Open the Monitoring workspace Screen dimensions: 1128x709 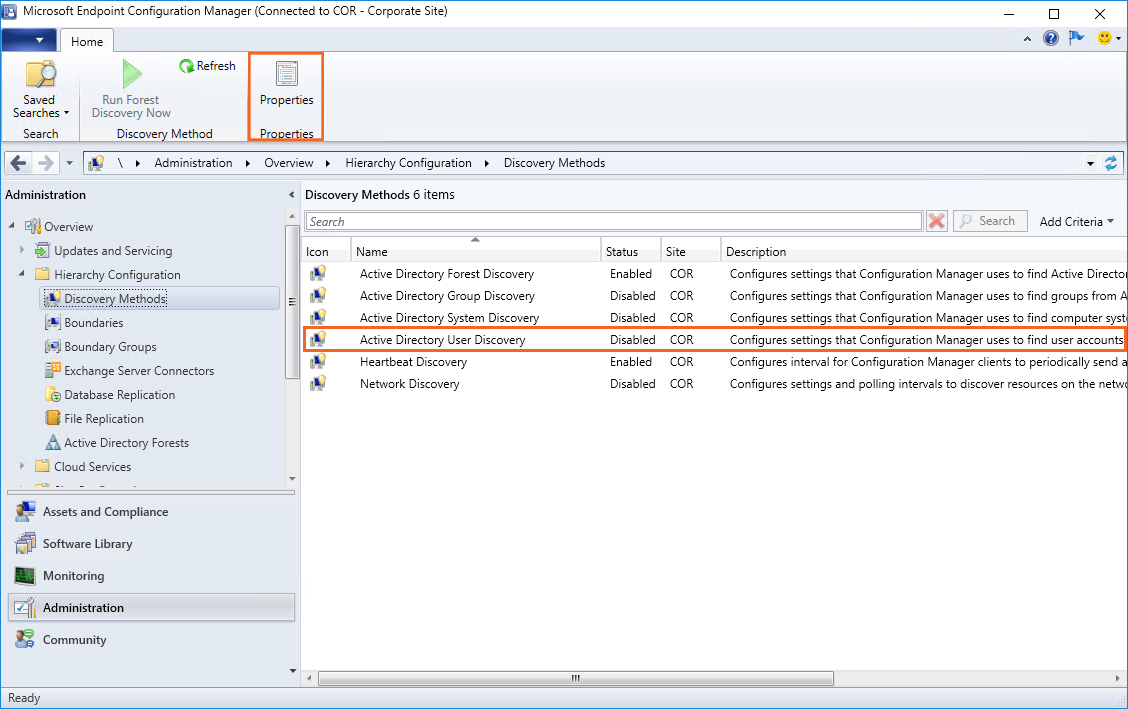(73, 576)
